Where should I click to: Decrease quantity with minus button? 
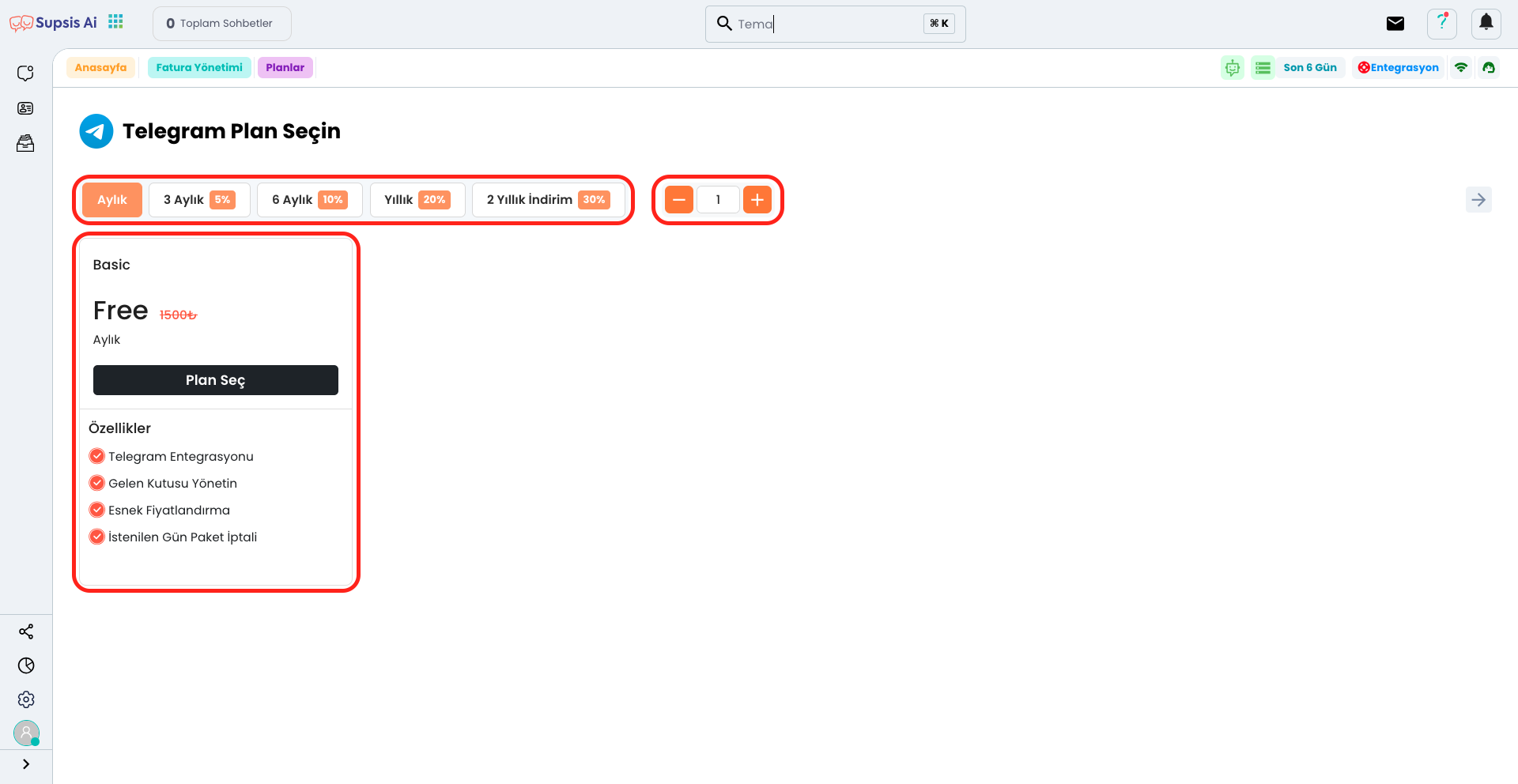pos(679,200)
